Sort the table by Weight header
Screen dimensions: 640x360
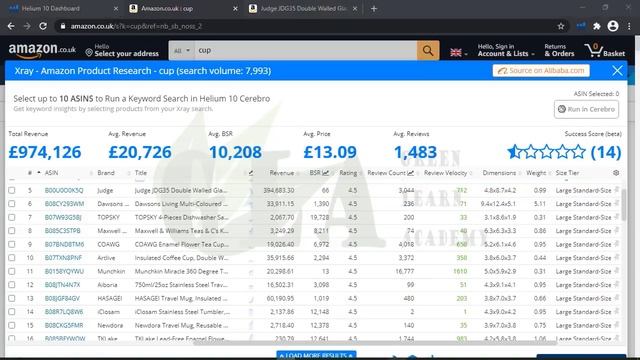click(x=536, y=173)
